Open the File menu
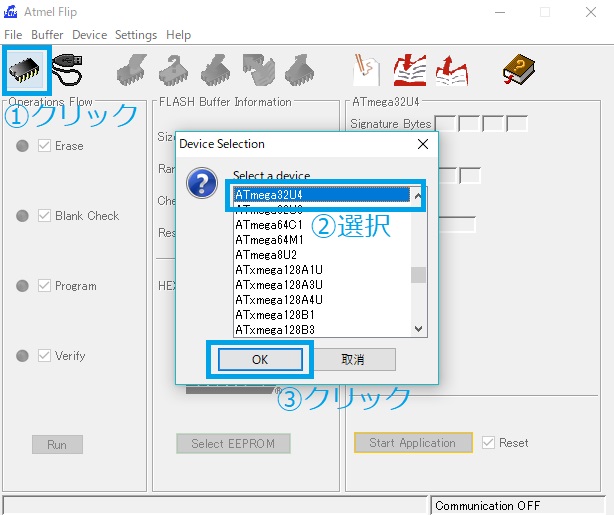 [x=13, y=35]
